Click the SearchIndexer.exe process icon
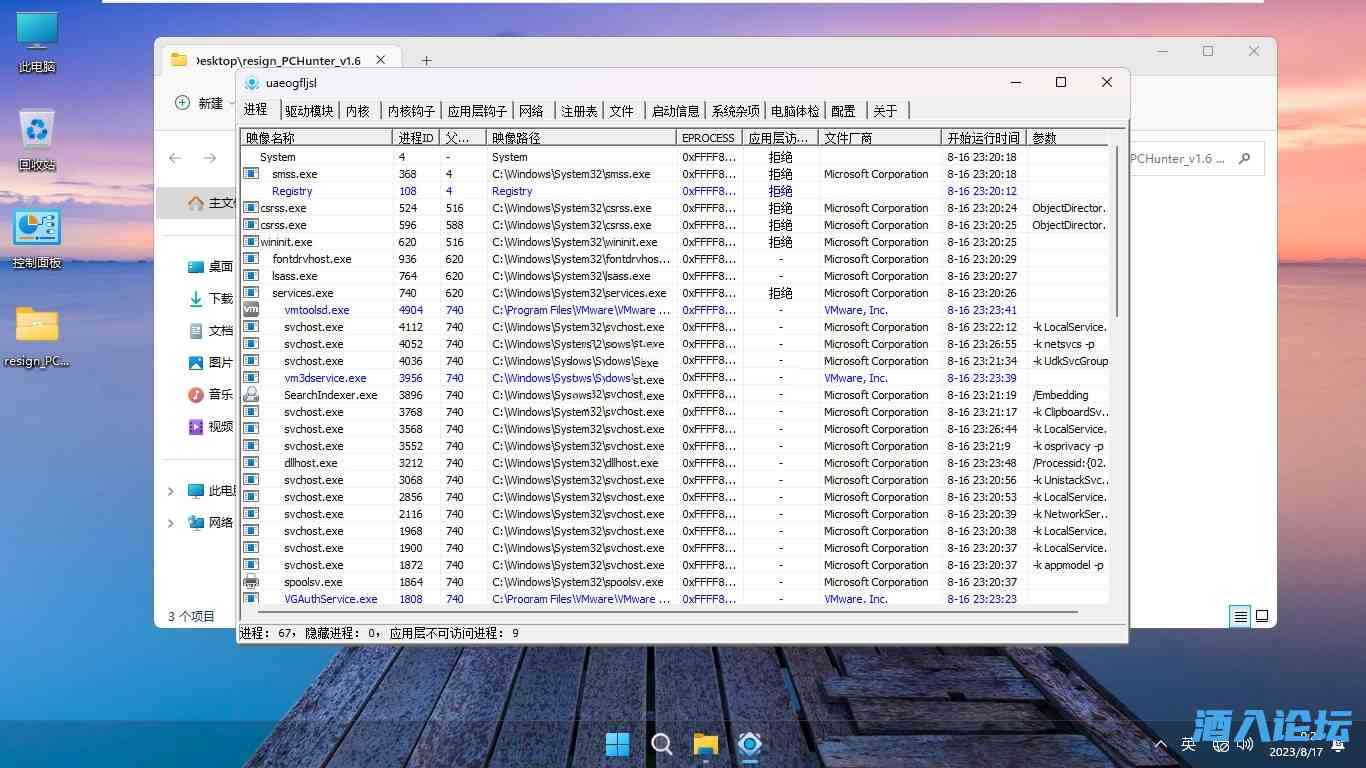This screenshot has height=768, width=1366. [x=251, y=395]
